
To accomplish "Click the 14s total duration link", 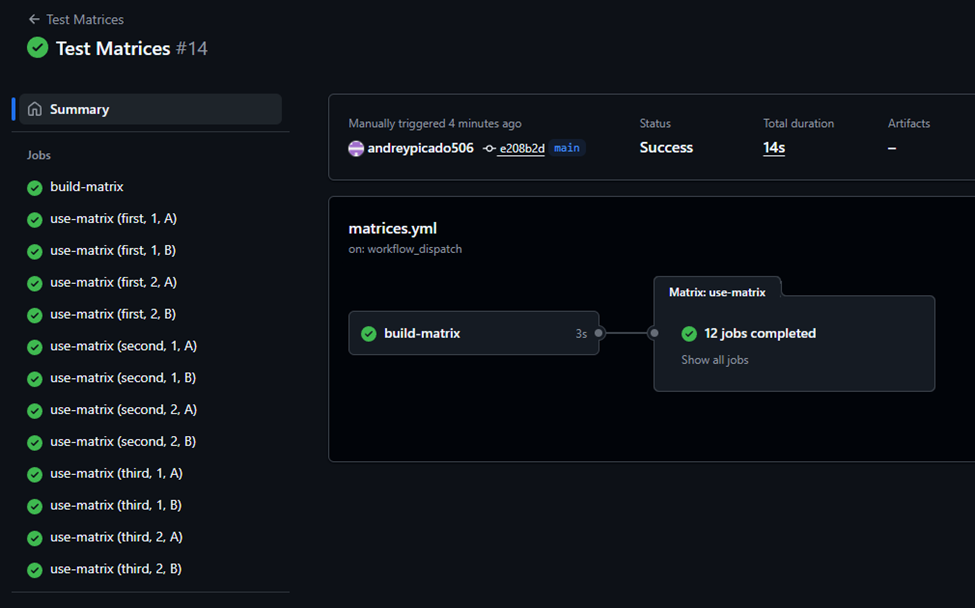I will point(773,148).
